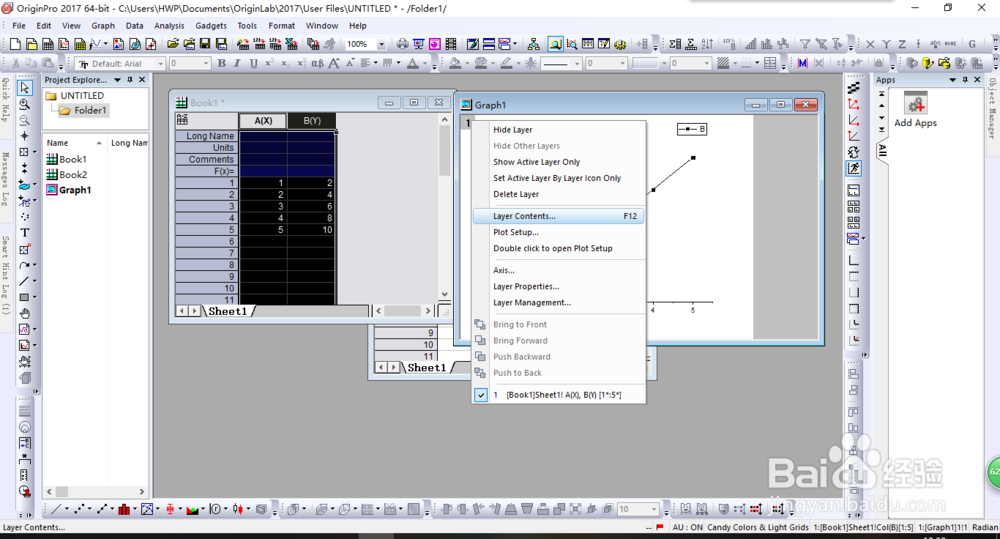
Task: Select the Pointer tool in Tools bar
Action: coord(24,87)
